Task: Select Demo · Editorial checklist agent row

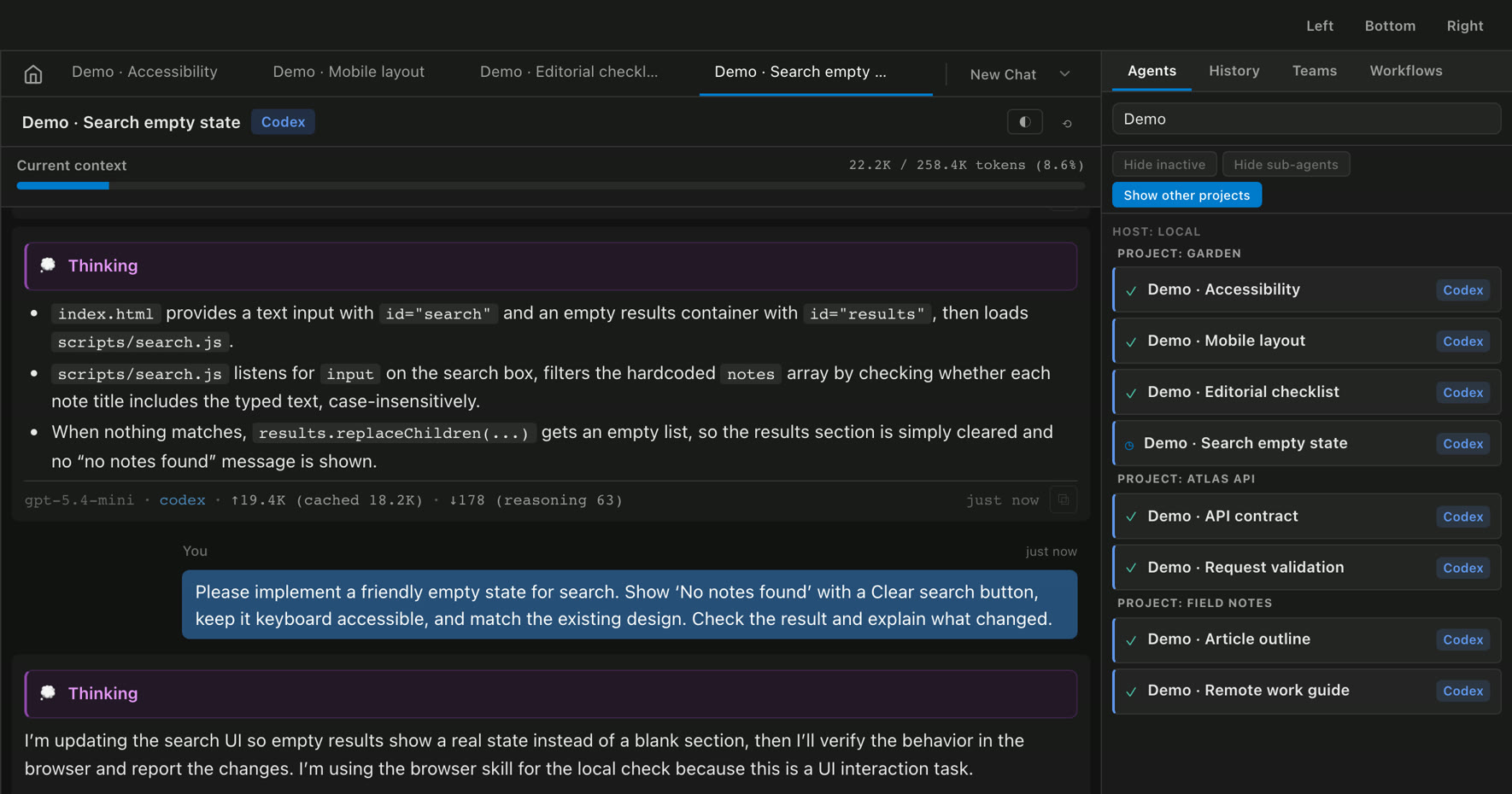Action: (1306, 392)
